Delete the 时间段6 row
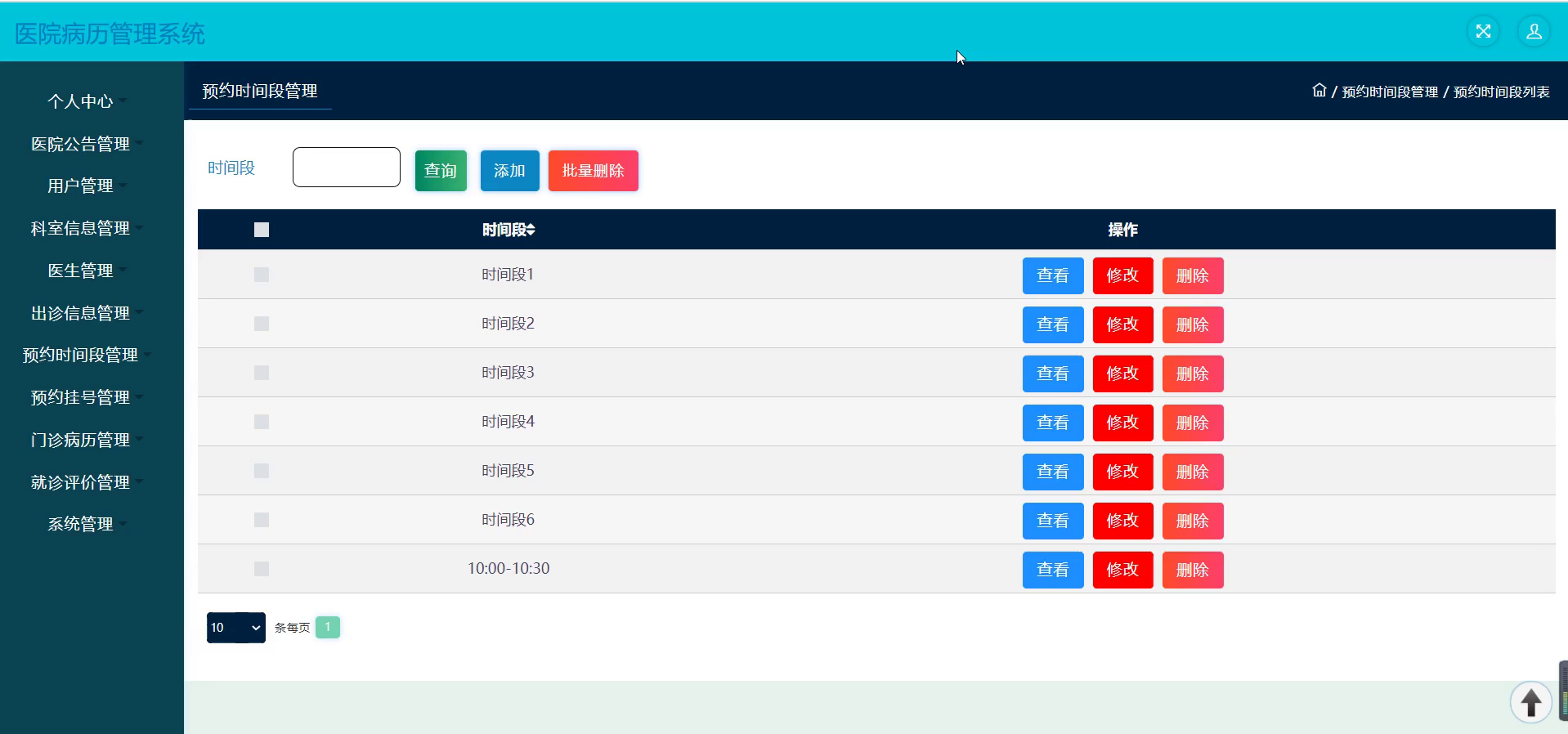 click(x=1193, y=521)
